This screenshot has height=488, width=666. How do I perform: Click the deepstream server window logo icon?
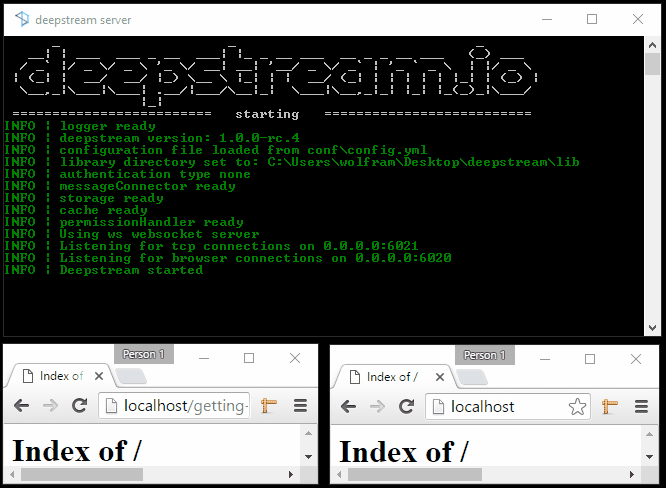pyautogui.click(x=22, y=19)
